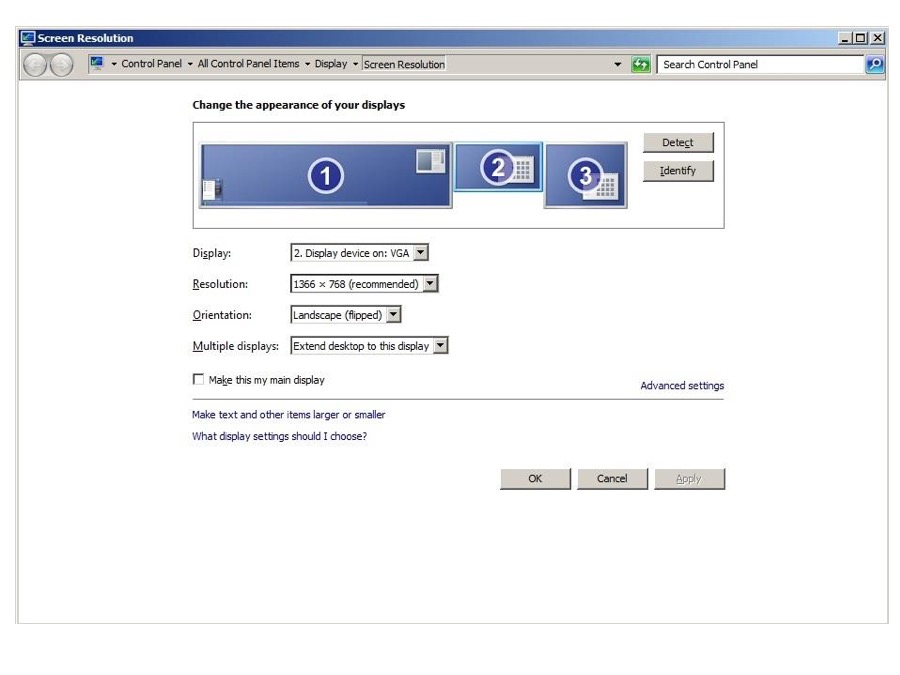Click the refresh icon in address bar
Image resolution: width=900 pixels, height=675 pixels.
[x=642, y=64]
